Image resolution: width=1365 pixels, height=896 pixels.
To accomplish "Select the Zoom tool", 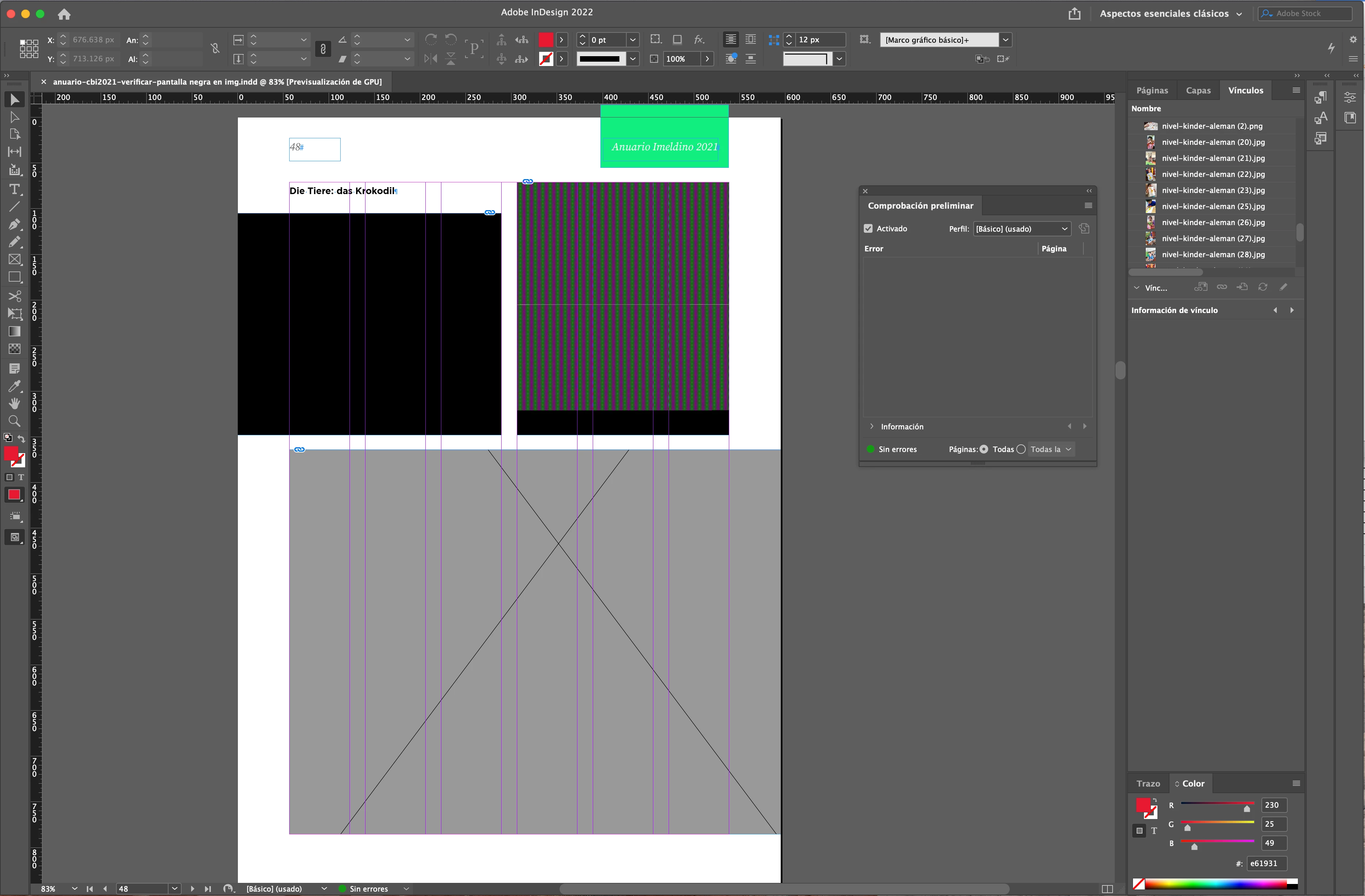I will click(14, 421).
